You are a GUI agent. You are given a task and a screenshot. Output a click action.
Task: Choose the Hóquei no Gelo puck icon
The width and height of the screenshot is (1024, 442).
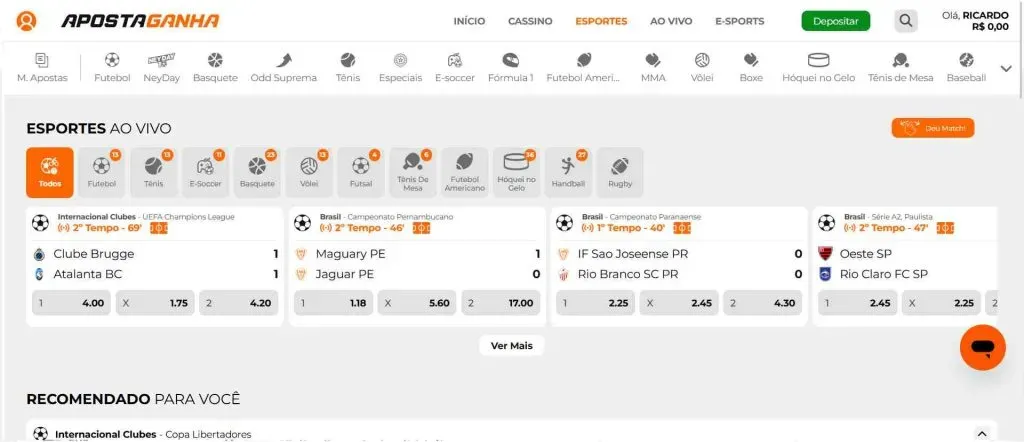818,61
